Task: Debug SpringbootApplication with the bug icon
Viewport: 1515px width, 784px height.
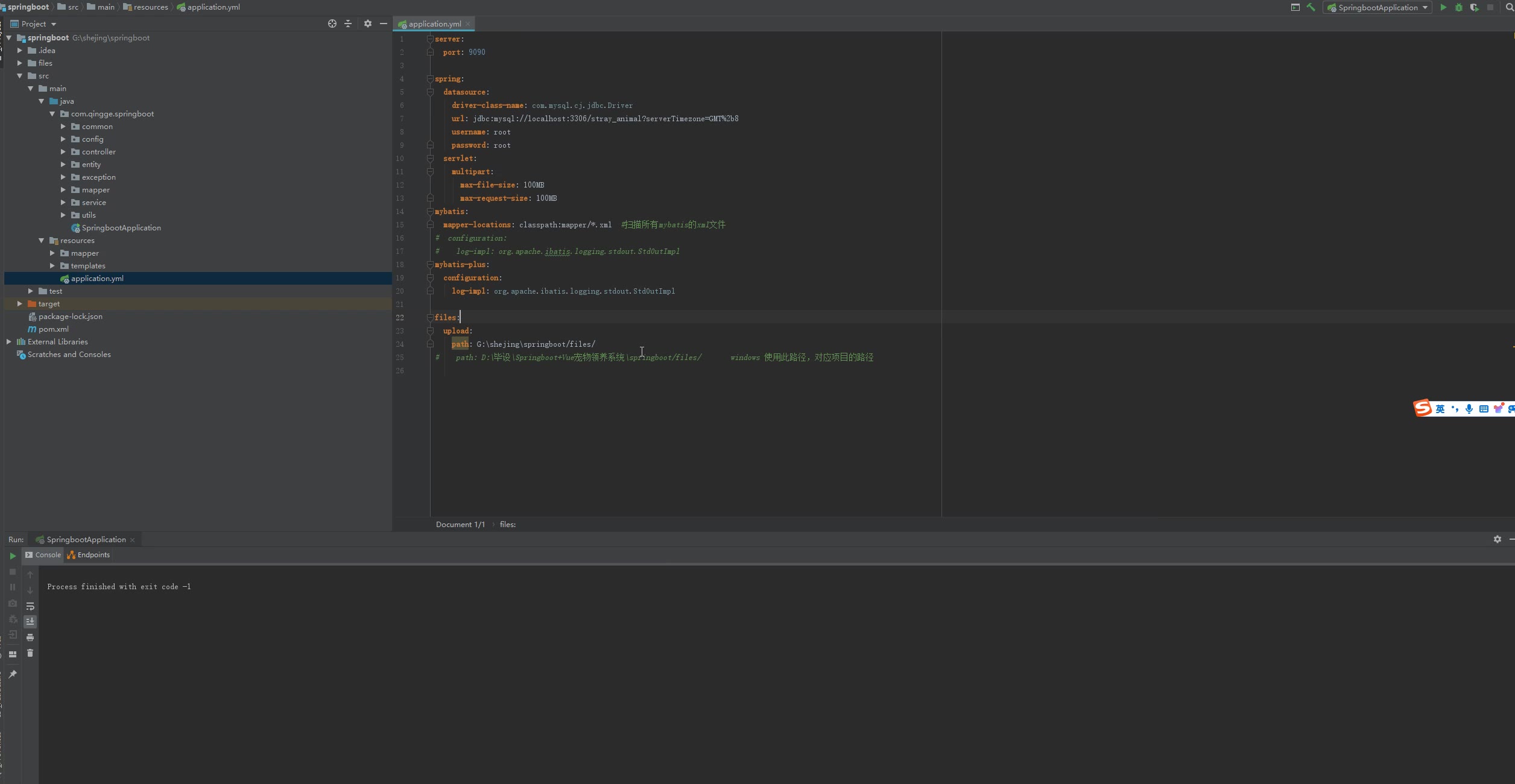Action: [x=1459, y=8]
